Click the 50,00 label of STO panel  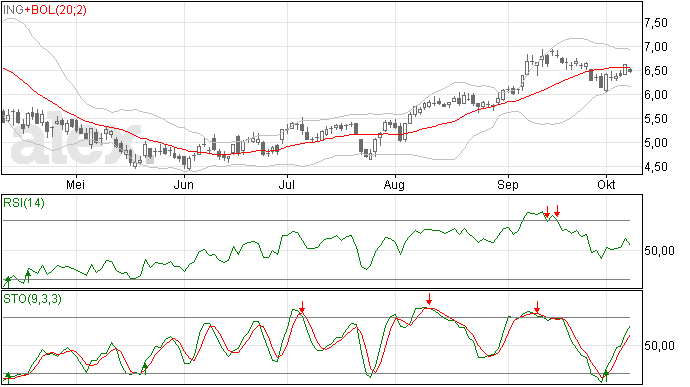click(x=659, y=346)
